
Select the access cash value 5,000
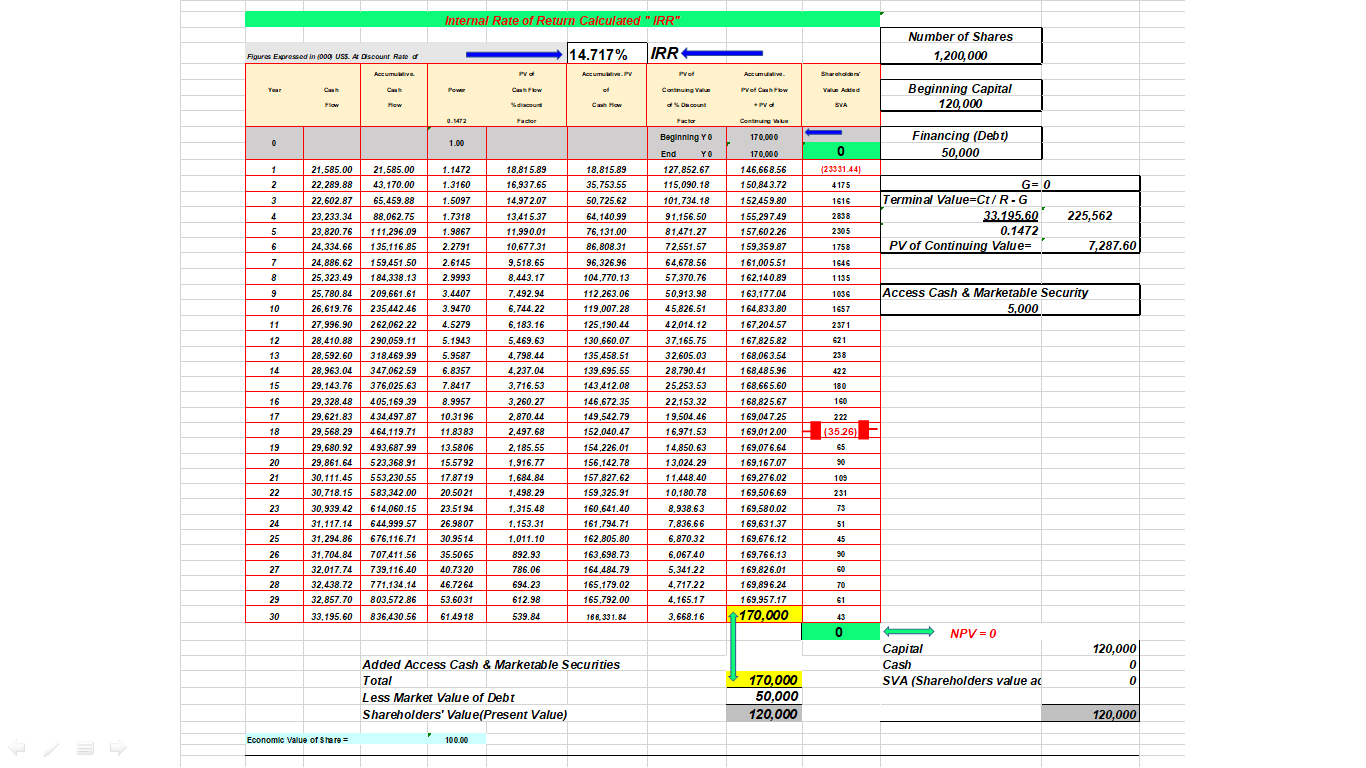[1022, 309]
